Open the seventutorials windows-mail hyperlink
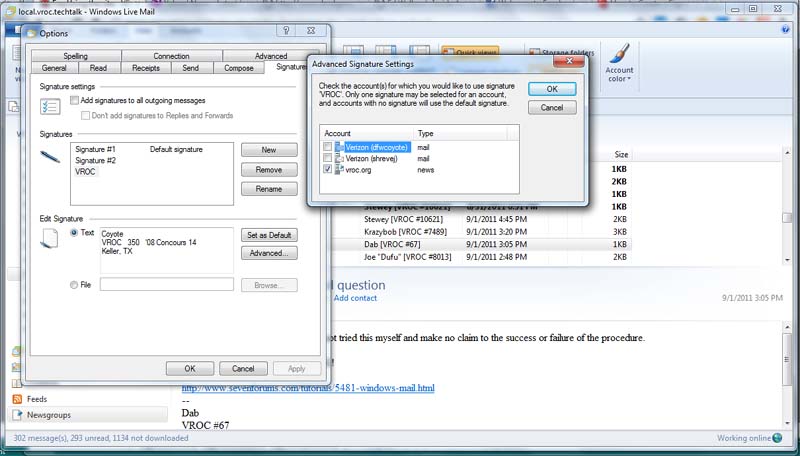The height and width of the screenshot is (456, 800). coord(308,388)
